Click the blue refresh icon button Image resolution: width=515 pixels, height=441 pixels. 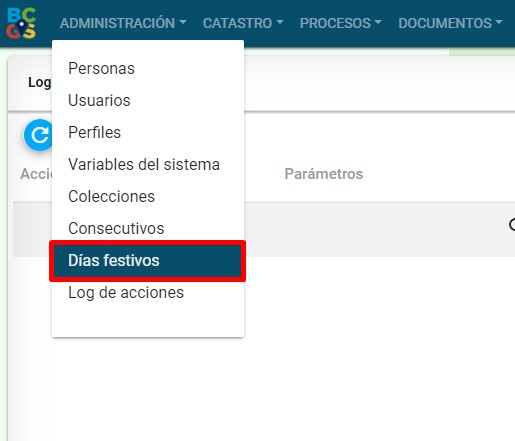click(x=38, y=135)
